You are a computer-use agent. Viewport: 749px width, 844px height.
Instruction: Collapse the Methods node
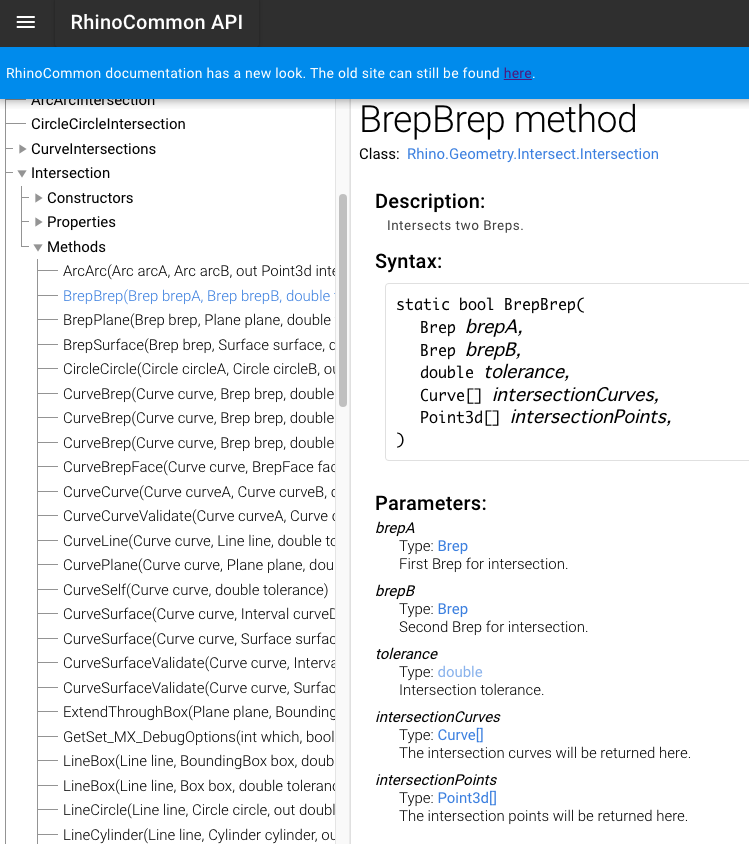pyautogui.click(x=38, y=247)
